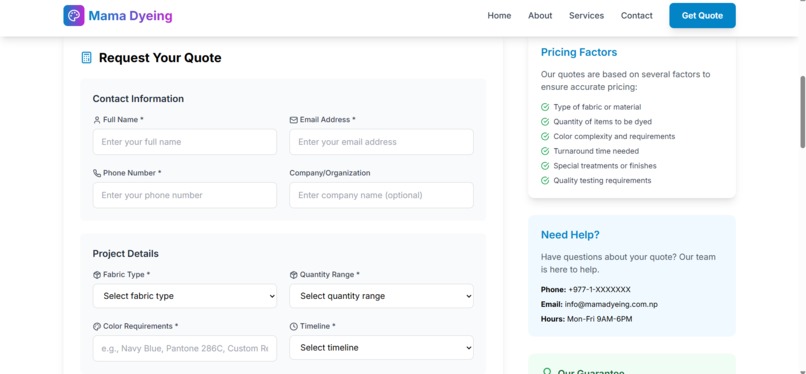Open the Contact nav item

click(636, 15)
